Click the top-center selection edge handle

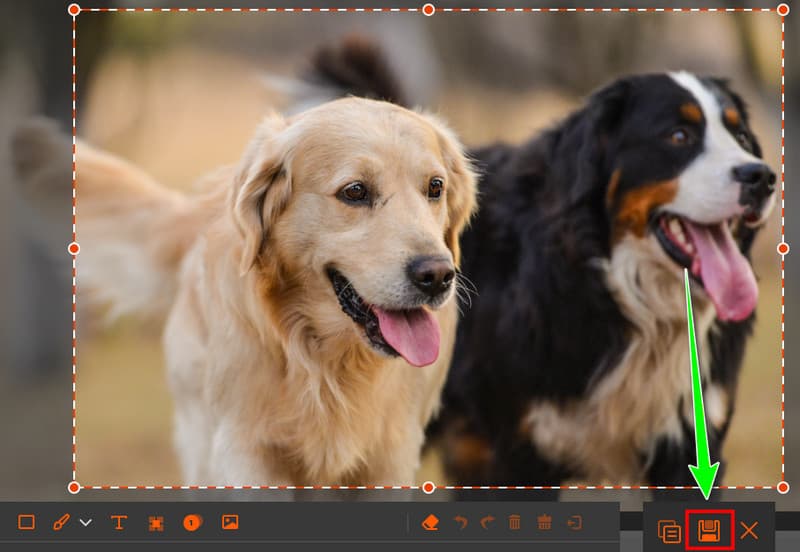pyautogui.click(x=429, y=10)
